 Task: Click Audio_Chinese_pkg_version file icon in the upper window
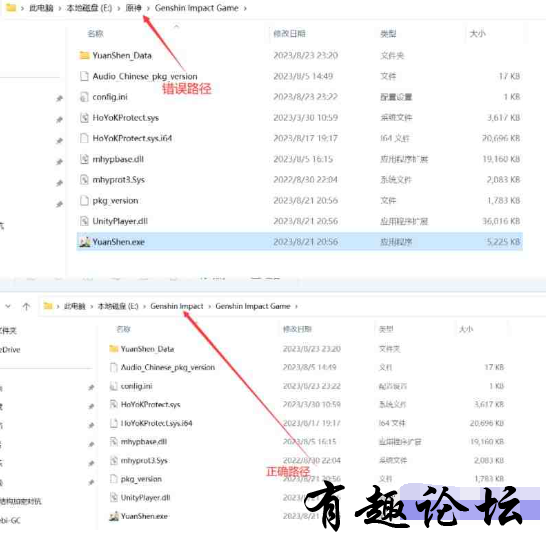pos(84,76)
